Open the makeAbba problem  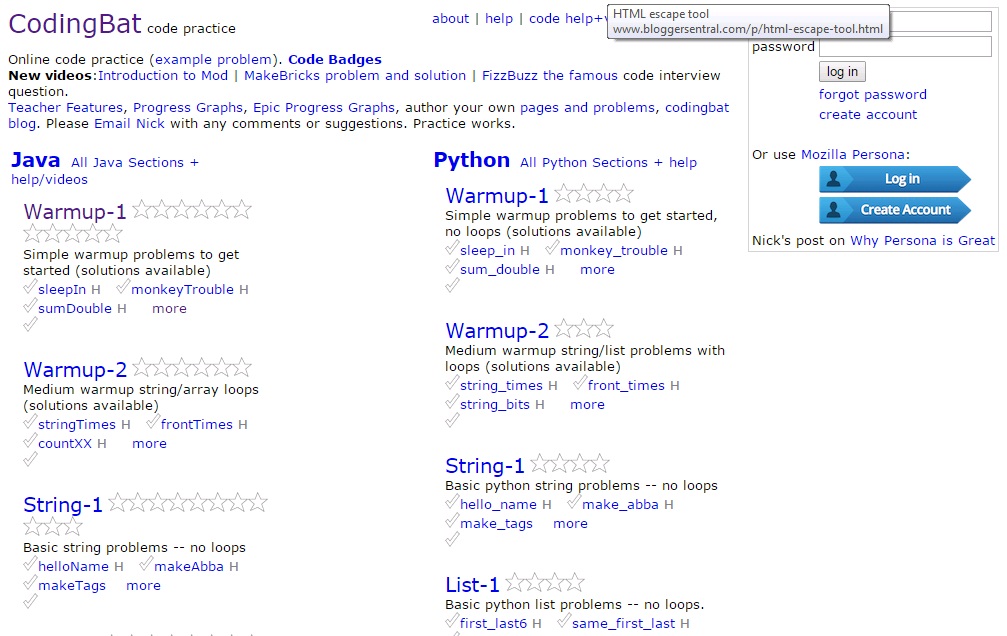189,567
